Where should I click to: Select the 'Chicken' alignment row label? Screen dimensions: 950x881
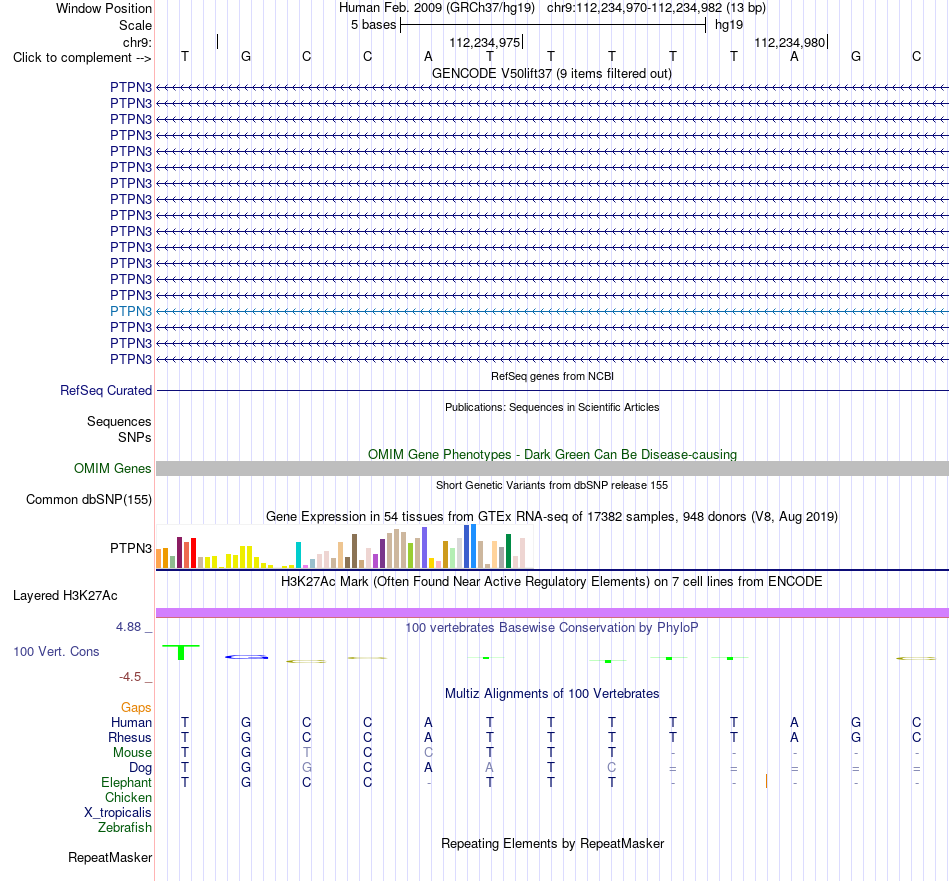click(x=128, y=797)
